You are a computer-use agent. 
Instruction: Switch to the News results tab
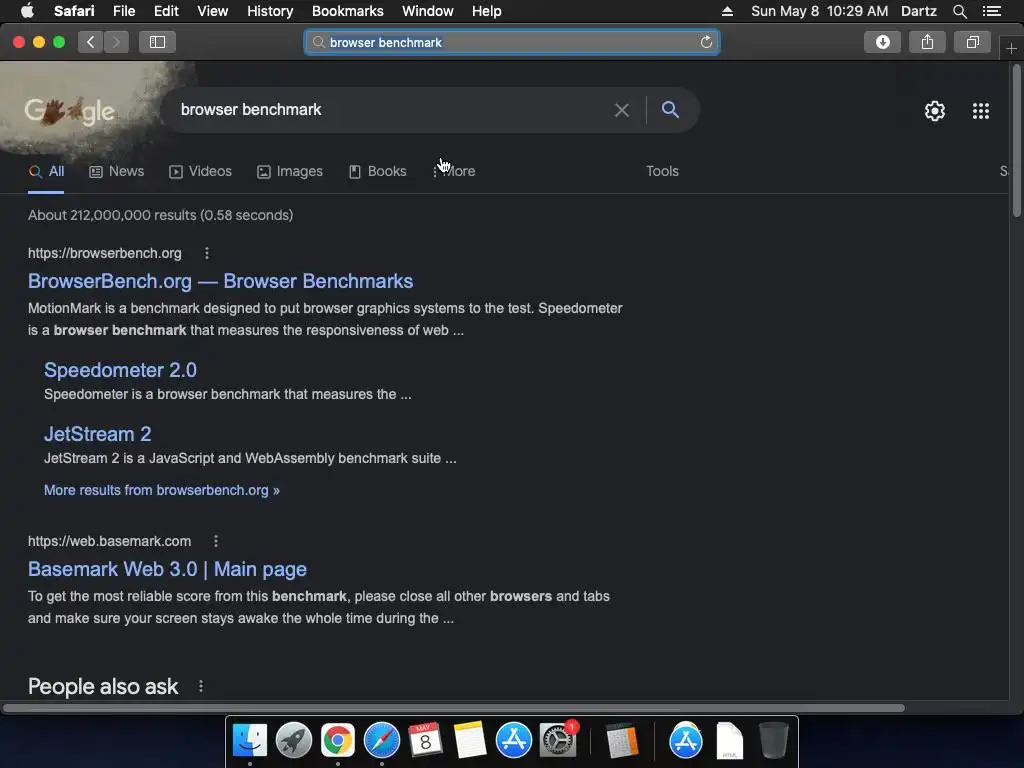[x=116, y=172]
